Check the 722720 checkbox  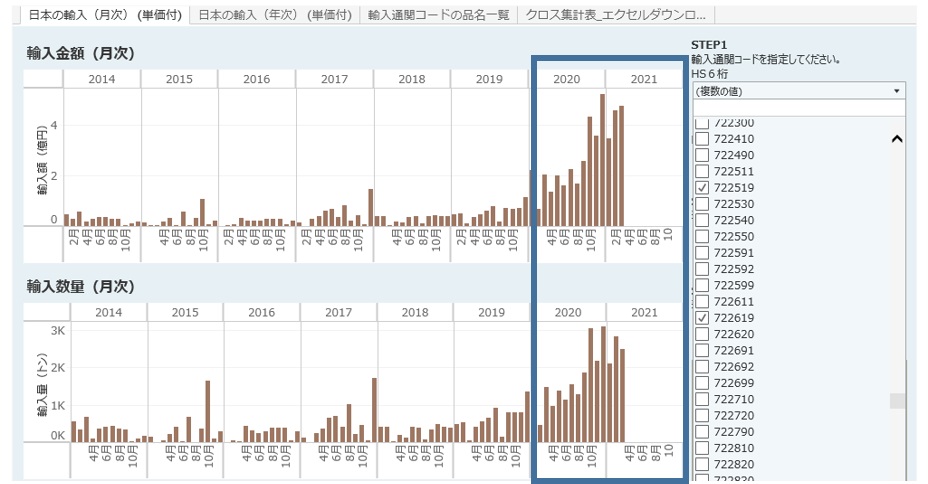702,415
